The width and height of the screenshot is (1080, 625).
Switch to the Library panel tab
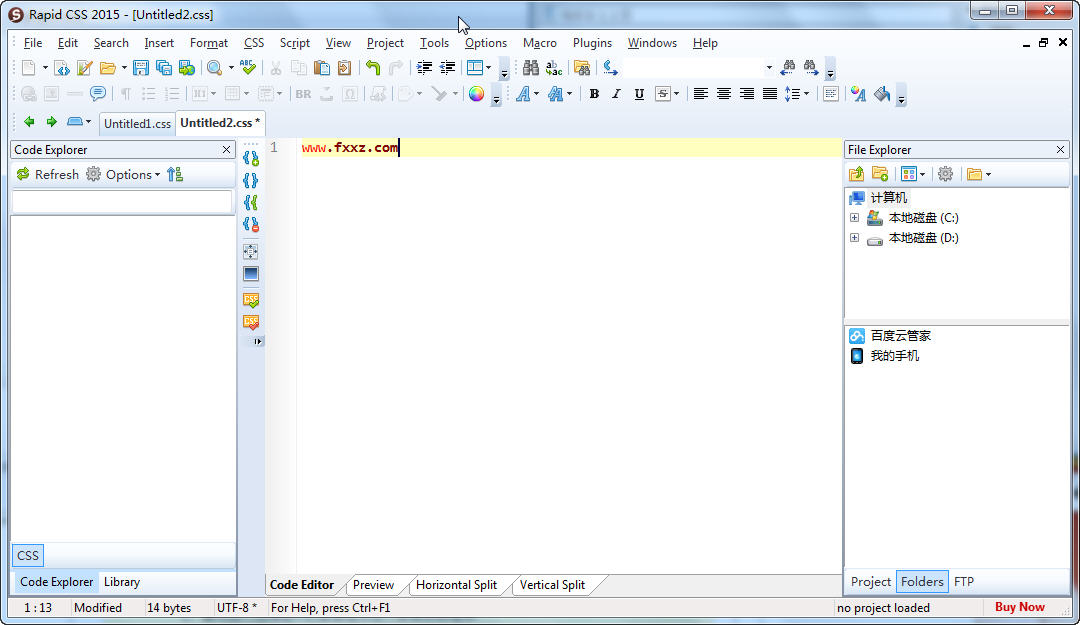(122, 582)
